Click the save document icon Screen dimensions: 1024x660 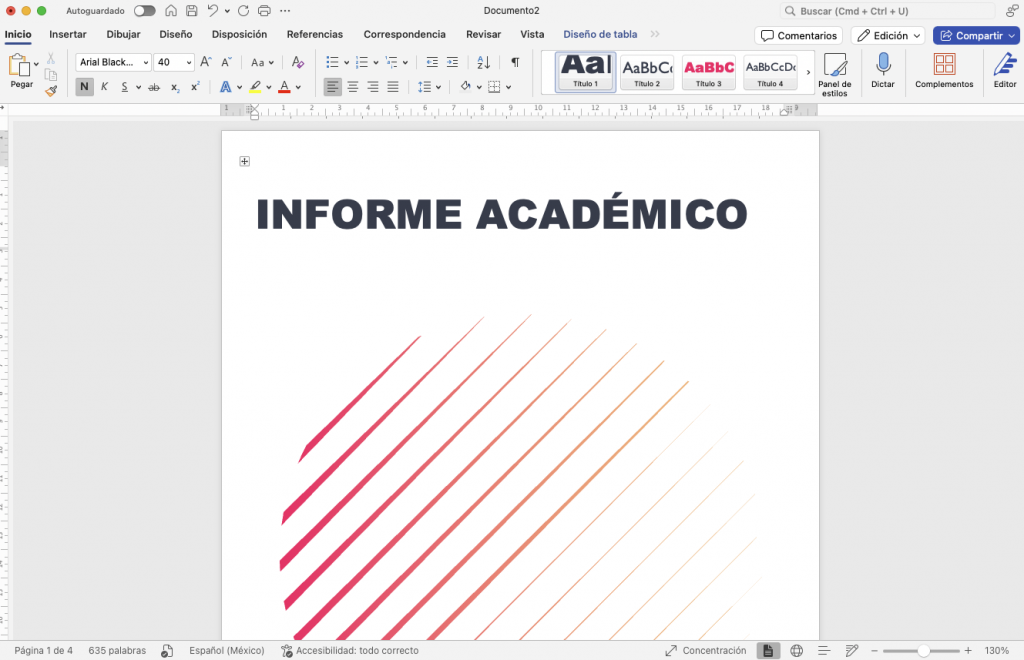click(x=191, y=11)
